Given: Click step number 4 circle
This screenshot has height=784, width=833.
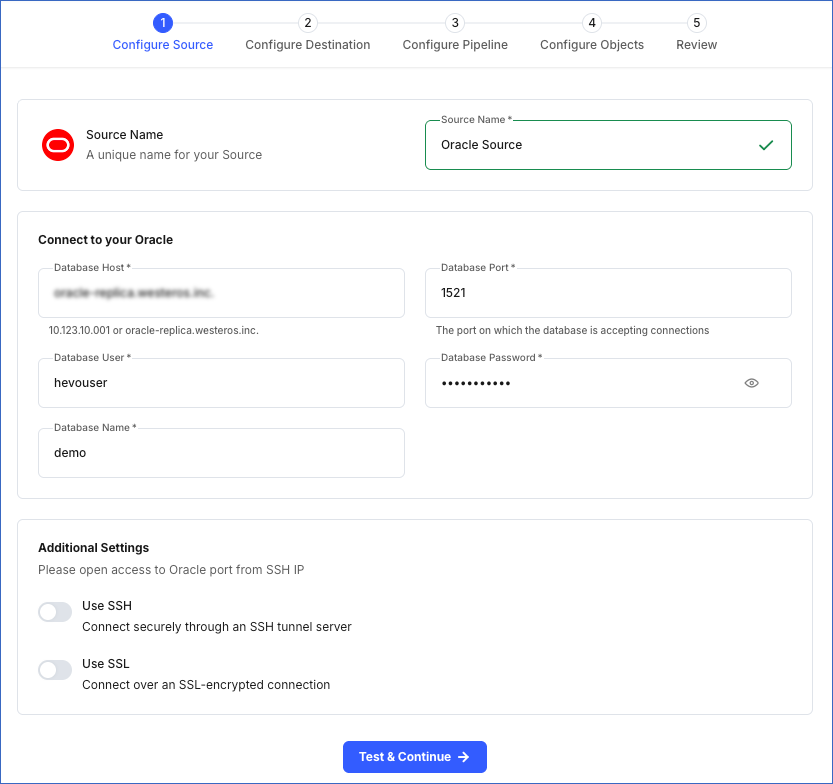Looking at the screenshot, I should pyautogui.click(x=592, y=23).
